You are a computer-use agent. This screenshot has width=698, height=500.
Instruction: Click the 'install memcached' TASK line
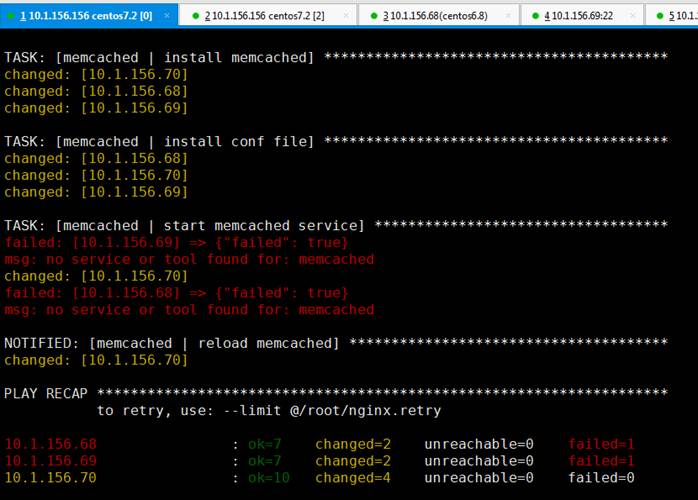(x=336, y=57)
